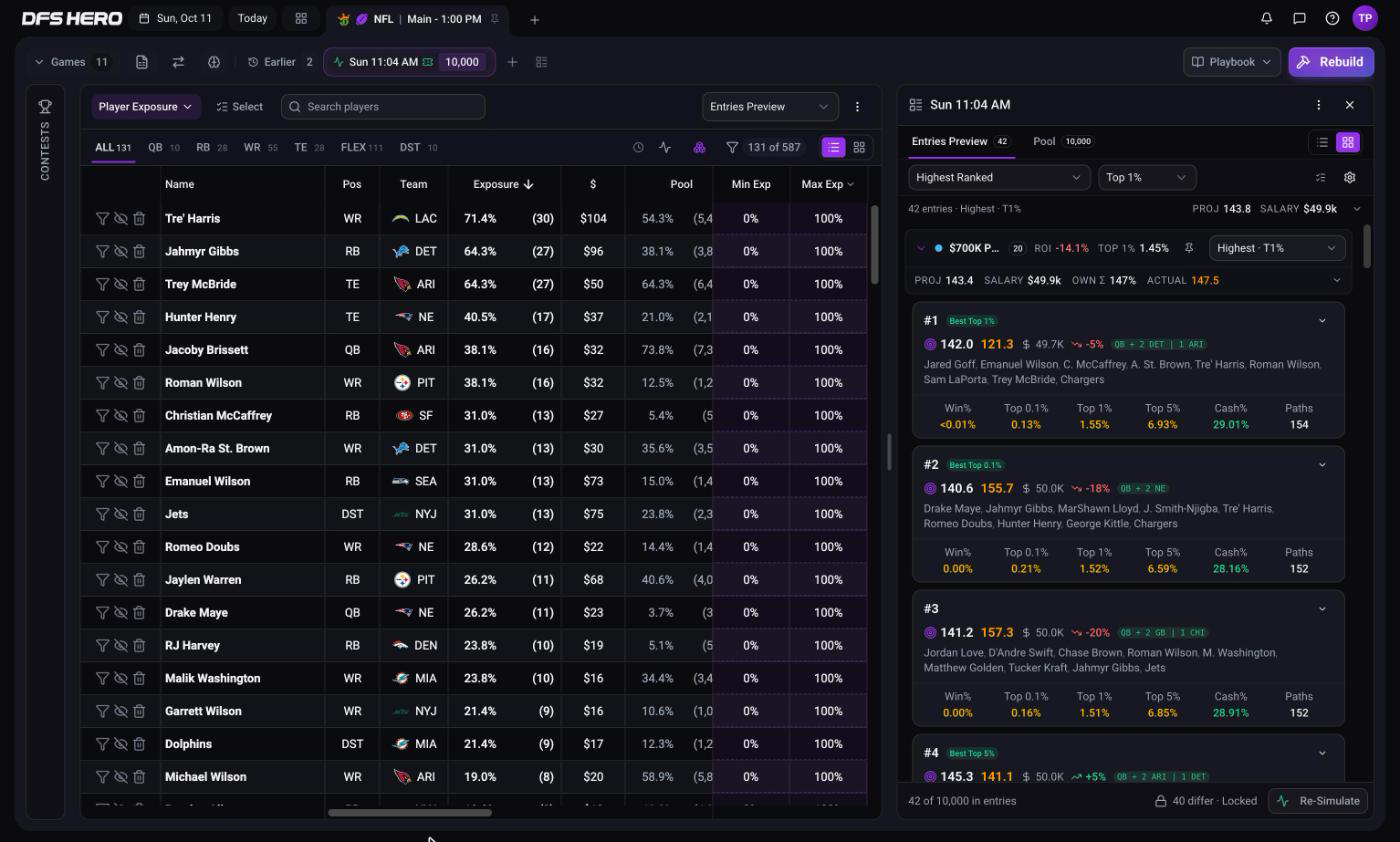Select the FLEX position tab
Image resolution: width=1400 pixels, height=842 pixels.
click(x=361, y=147)
